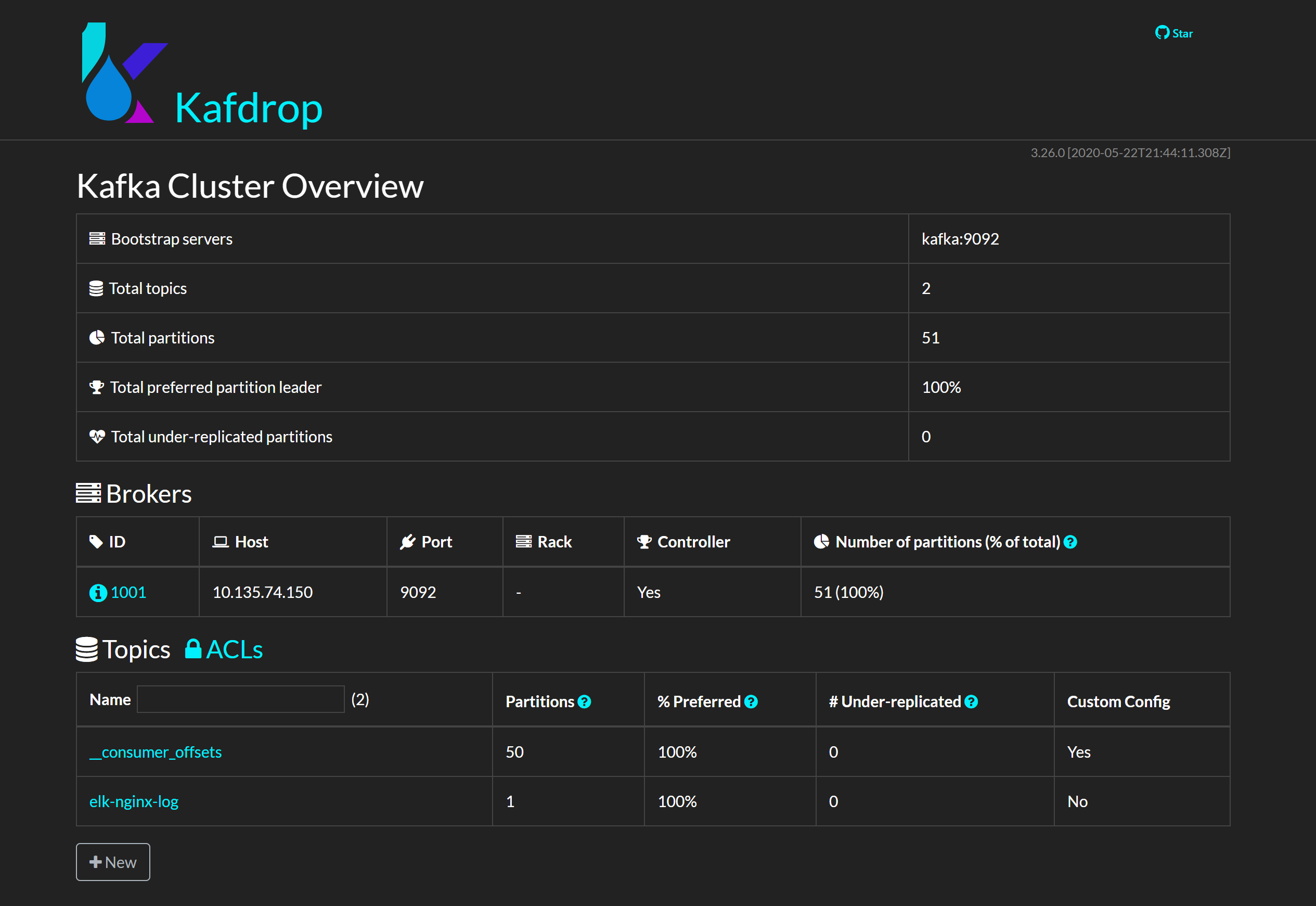The image size is (1316, 906).
Task: Click the info icon beside broker 1001
Action: tap(98, 593)
